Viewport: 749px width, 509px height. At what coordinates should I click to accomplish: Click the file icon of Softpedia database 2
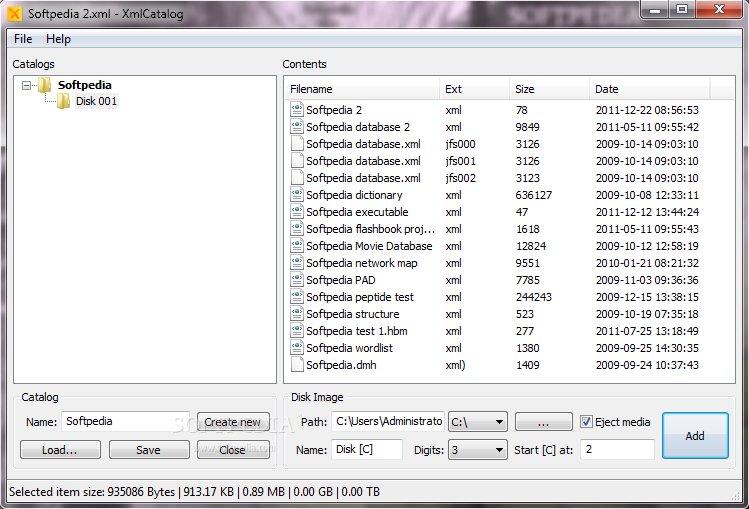pos(297,127)
